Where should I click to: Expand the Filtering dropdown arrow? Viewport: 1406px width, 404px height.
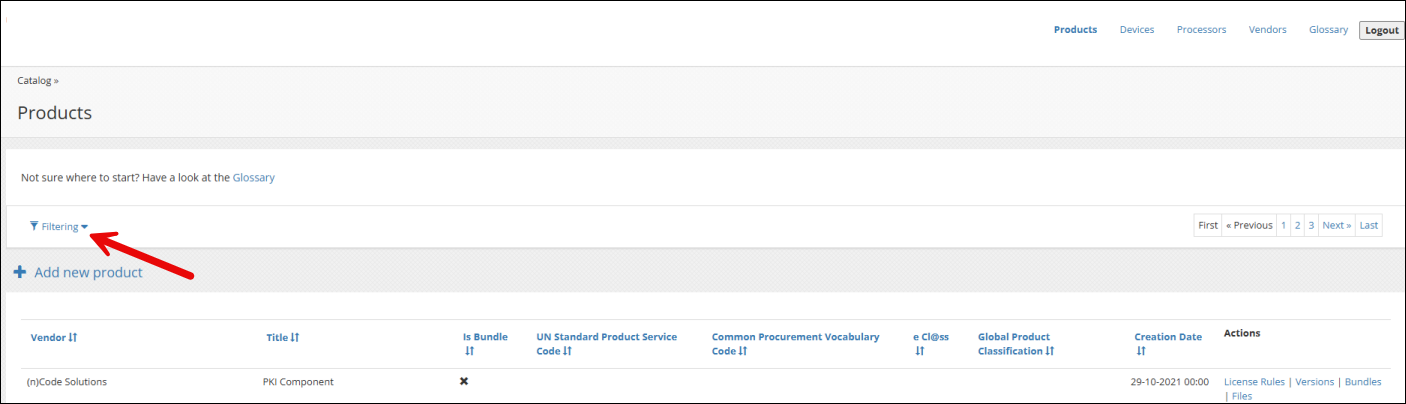coord(84,227)
